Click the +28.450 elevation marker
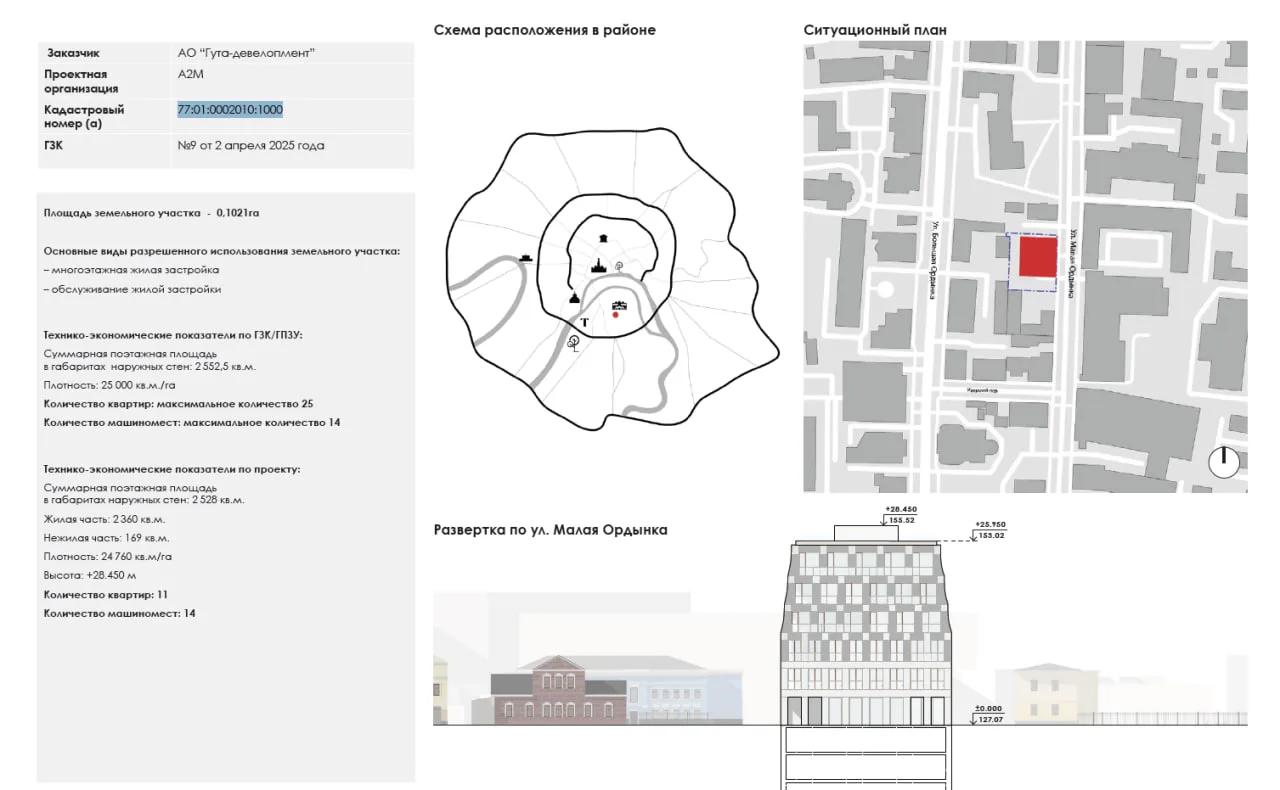This screenshot has height=790, width=1280. coord(900,510)
